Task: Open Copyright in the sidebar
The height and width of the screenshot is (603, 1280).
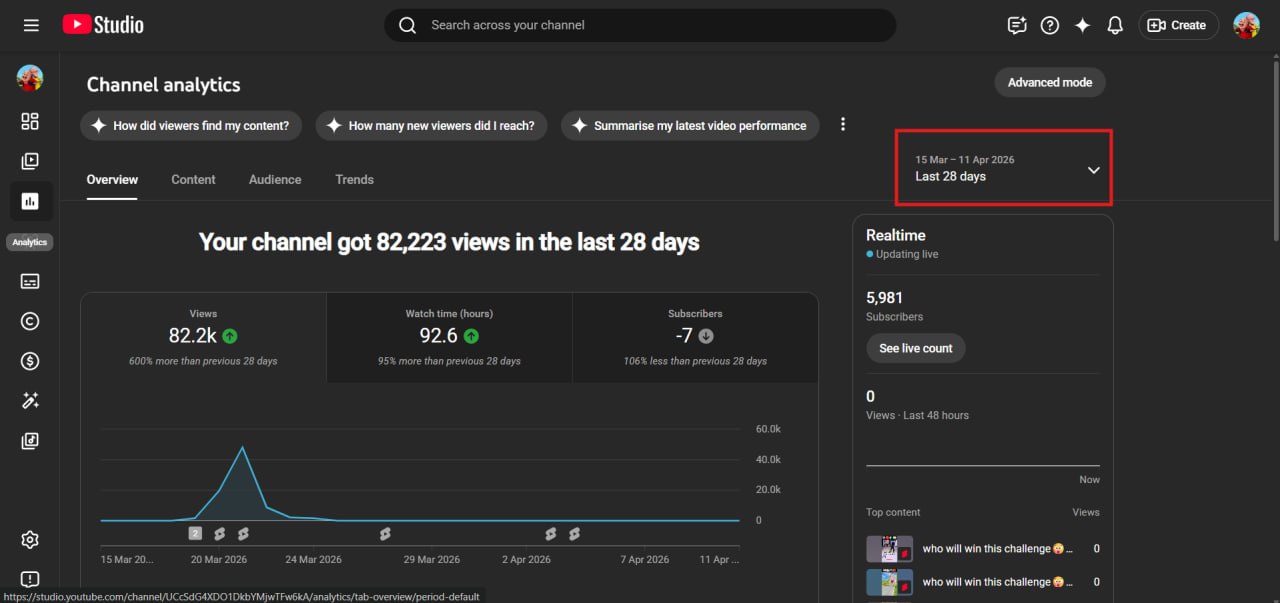Action: (30, 321)
